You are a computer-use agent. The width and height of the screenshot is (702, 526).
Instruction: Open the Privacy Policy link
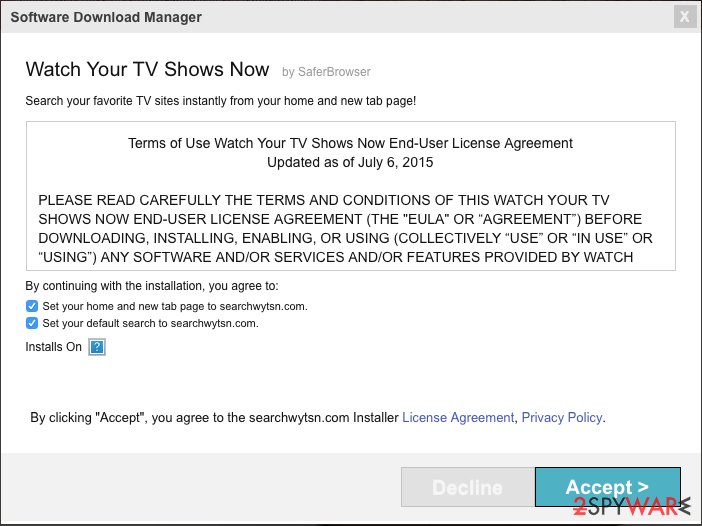562,418
